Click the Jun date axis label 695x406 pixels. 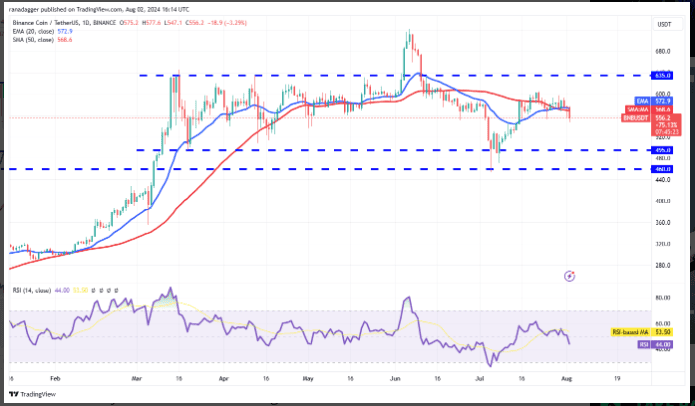394,379
